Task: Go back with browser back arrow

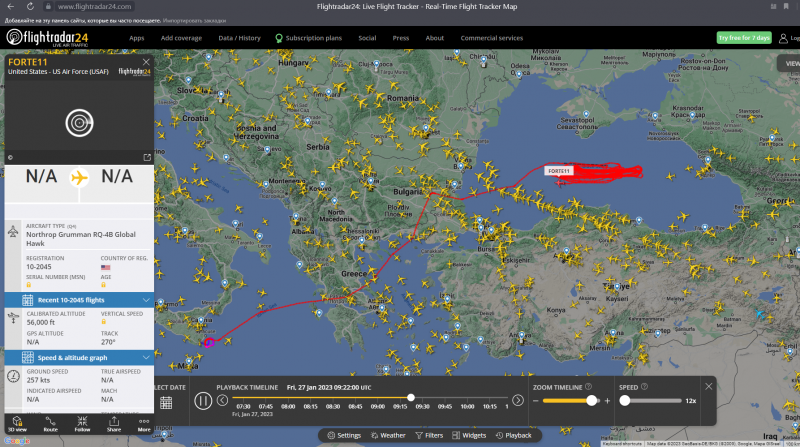Action: click(x=11, y=7)
